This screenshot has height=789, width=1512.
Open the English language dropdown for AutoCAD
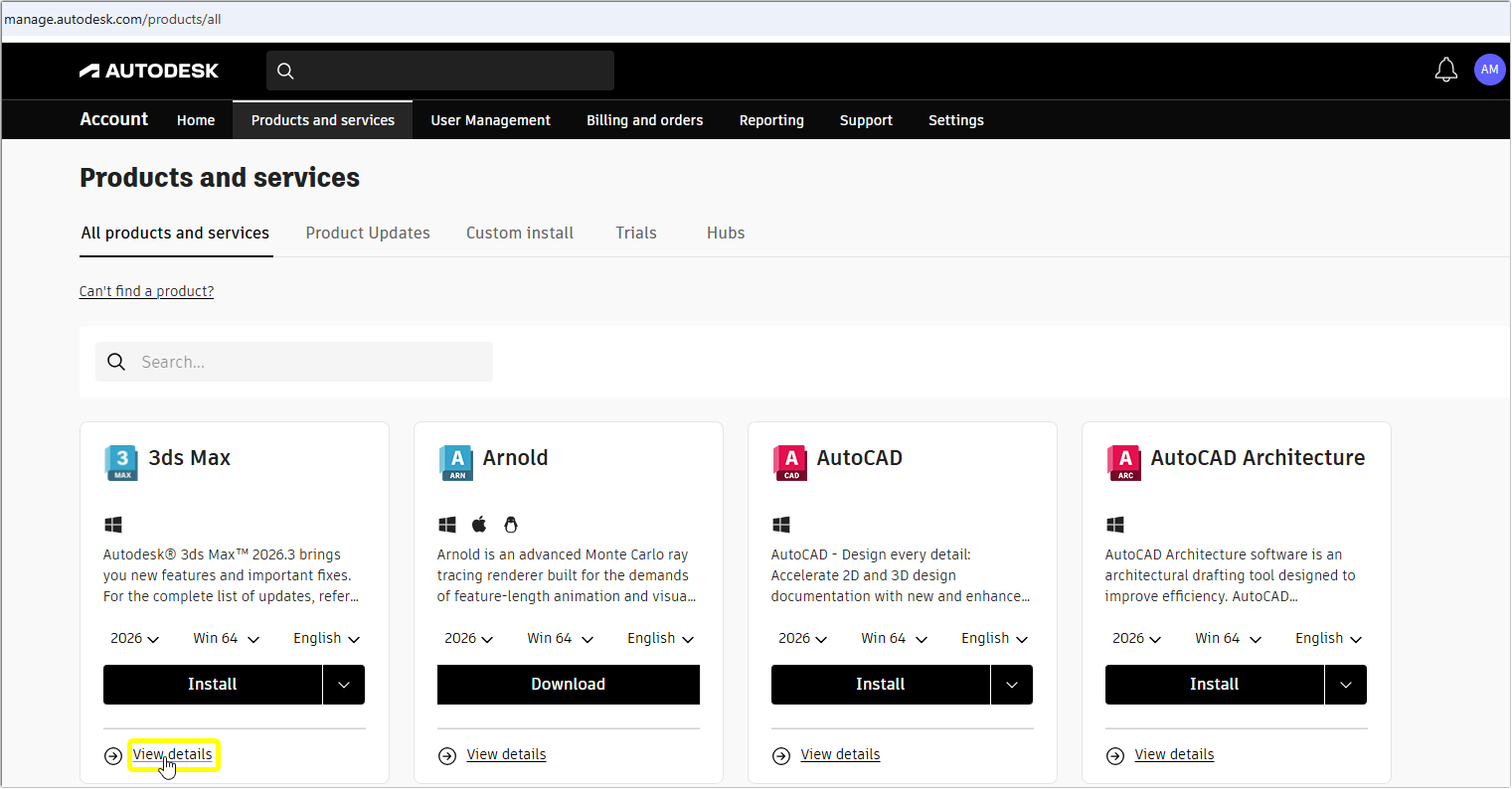tap(993, 638)
